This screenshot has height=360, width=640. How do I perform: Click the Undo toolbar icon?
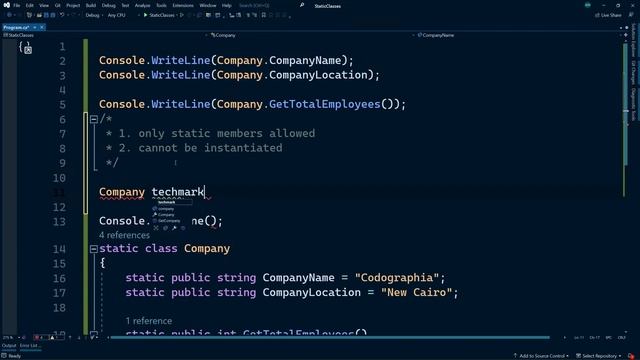62,15
